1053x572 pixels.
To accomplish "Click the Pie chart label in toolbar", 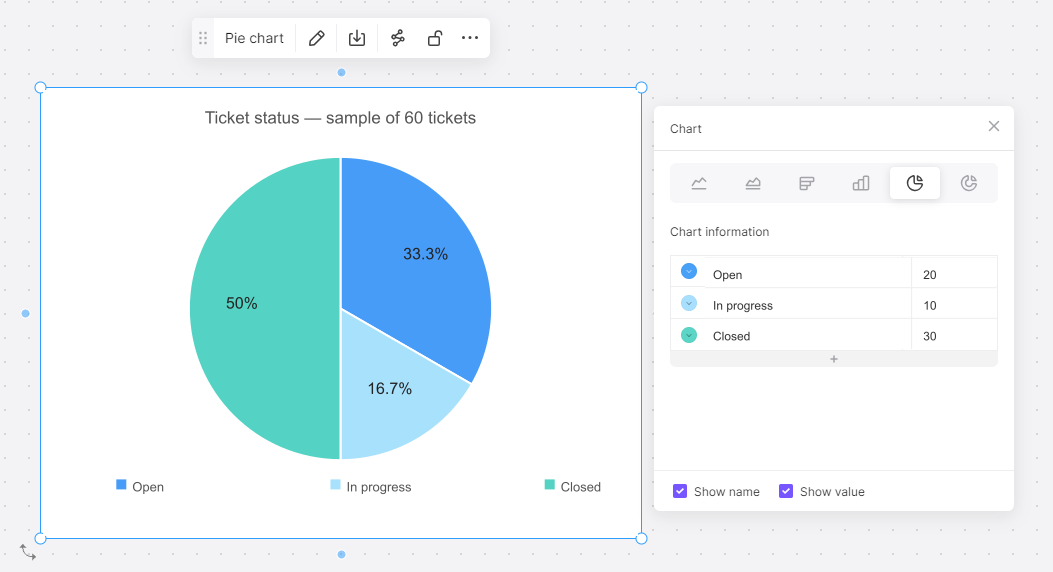I will (x=254, y=38).
